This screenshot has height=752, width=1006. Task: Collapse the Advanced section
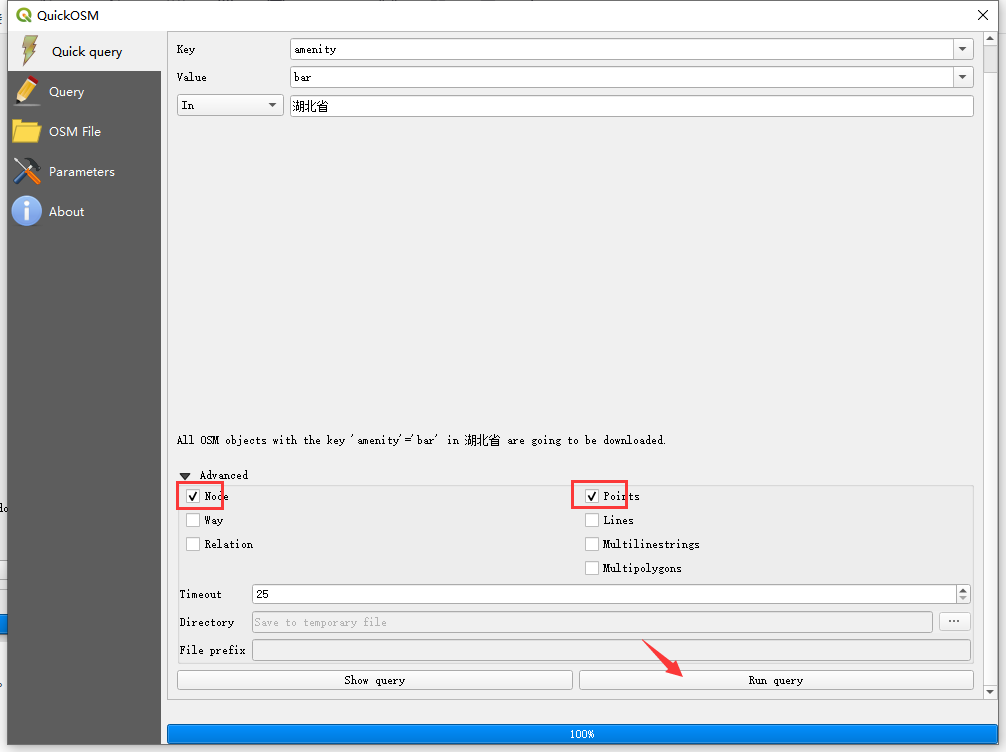tap(185, 475)
